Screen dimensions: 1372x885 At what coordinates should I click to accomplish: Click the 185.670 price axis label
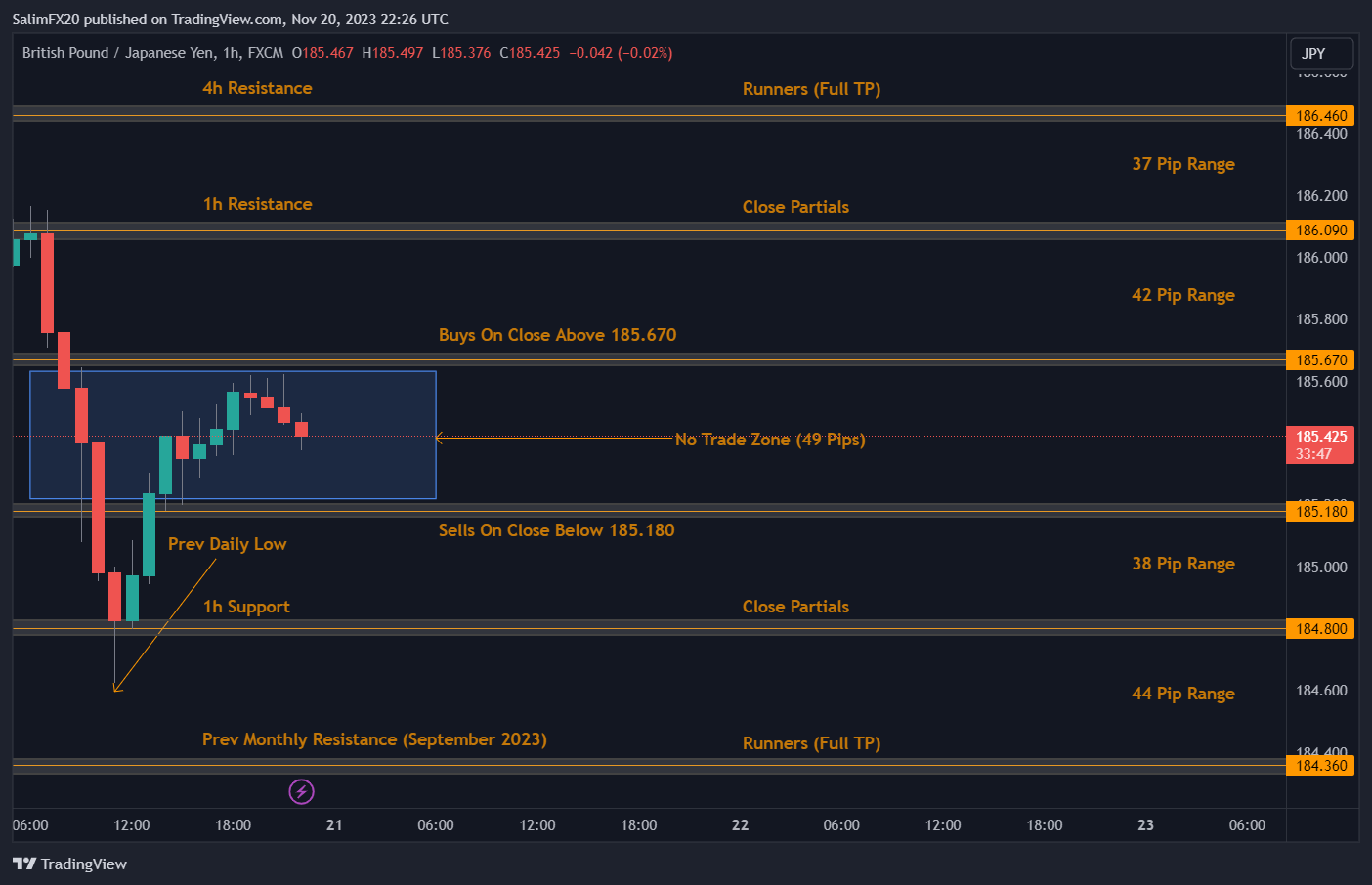pyautogui.click(x=1320, y=360)
